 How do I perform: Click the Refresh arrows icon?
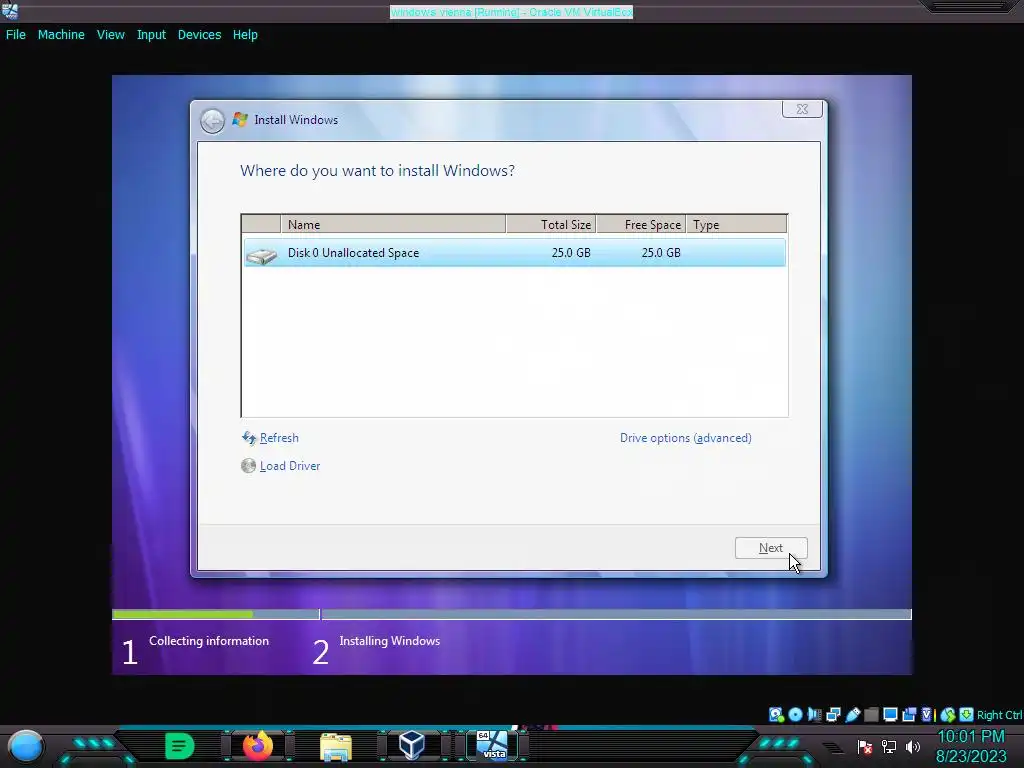[248, 438]
